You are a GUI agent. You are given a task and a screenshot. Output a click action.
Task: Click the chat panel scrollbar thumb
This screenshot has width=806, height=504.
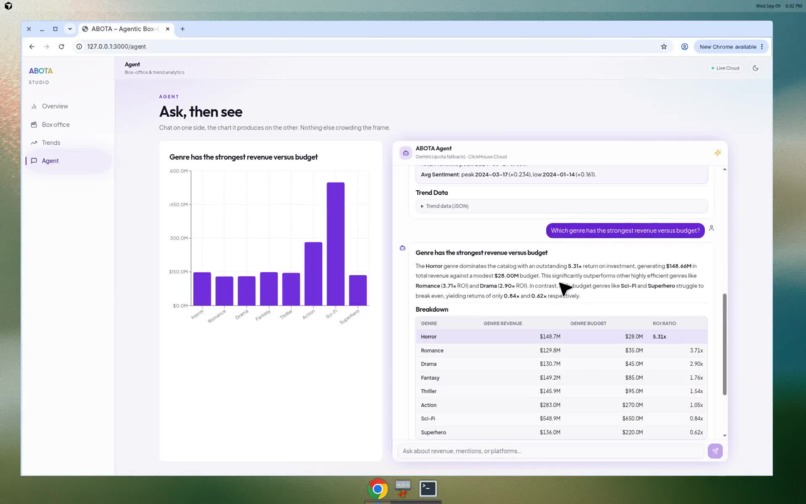pos(725,344)
